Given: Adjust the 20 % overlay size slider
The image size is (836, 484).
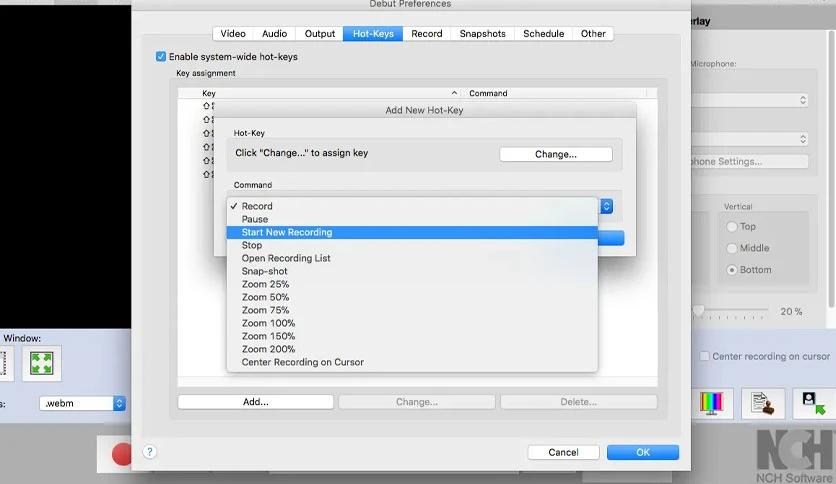Looking at the screenshot, I should 698,311.
